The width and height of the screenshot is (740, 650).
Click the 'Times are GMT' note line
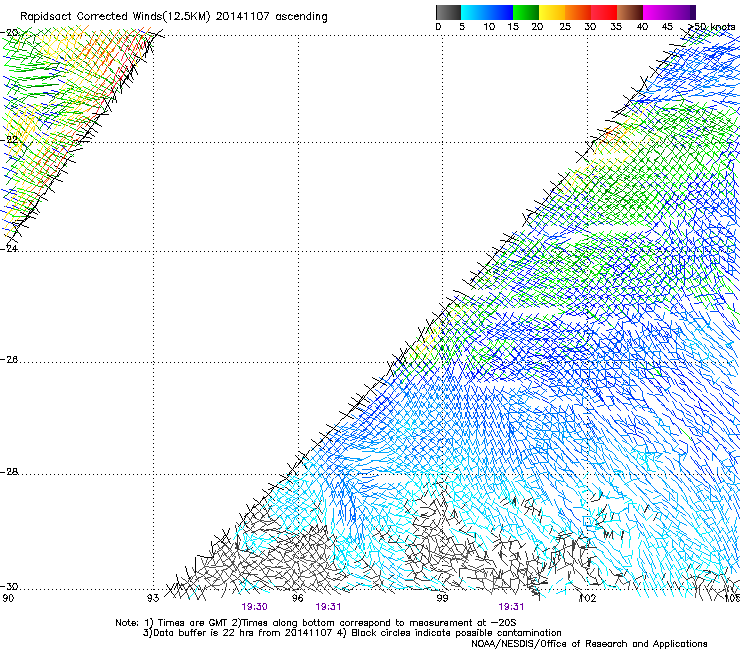pos(316,623)
